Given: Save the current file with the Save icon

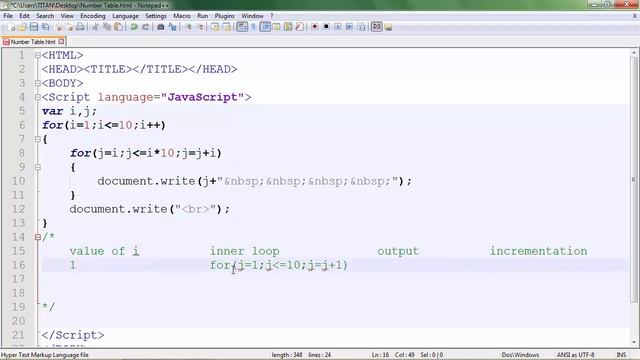Looking at the screenshot, I should [34, 27].
